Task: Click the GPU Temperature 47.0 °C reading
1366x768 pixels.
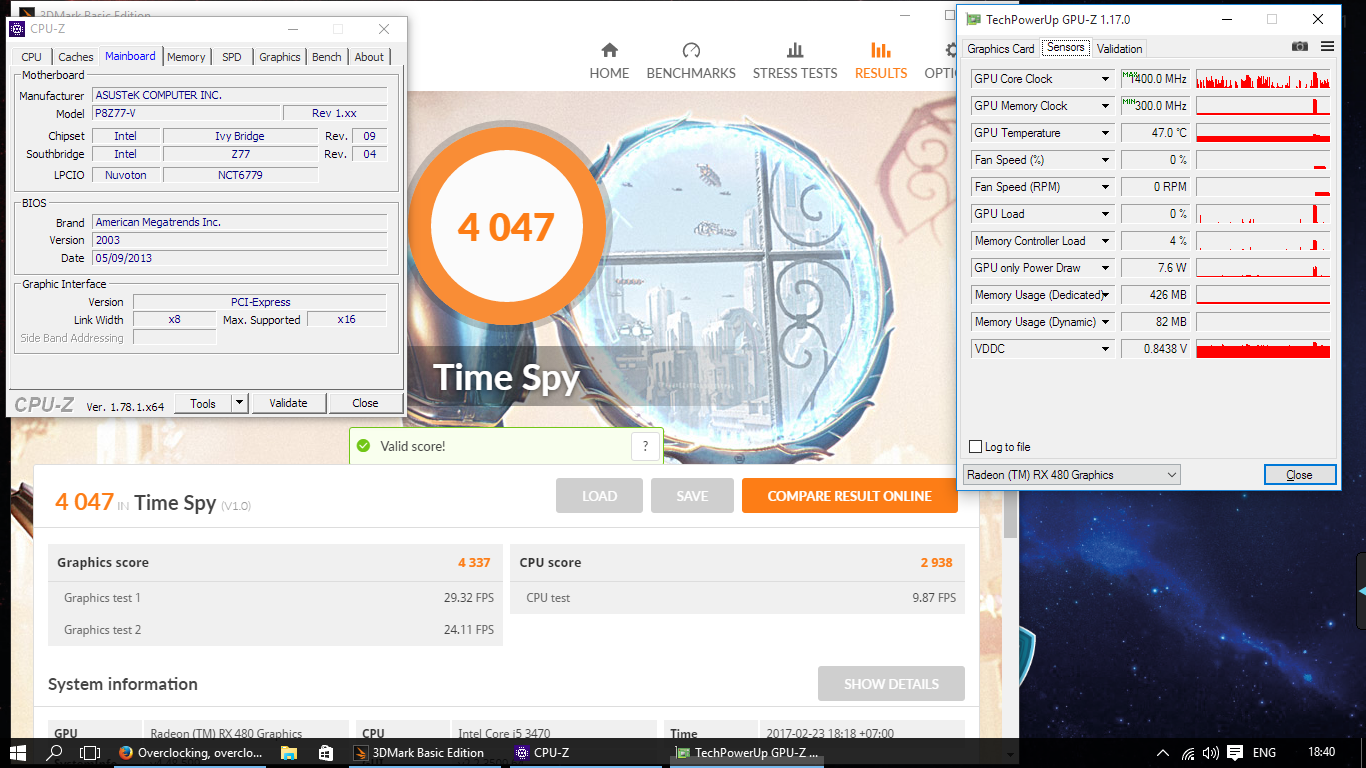Action: point(1155,133)
